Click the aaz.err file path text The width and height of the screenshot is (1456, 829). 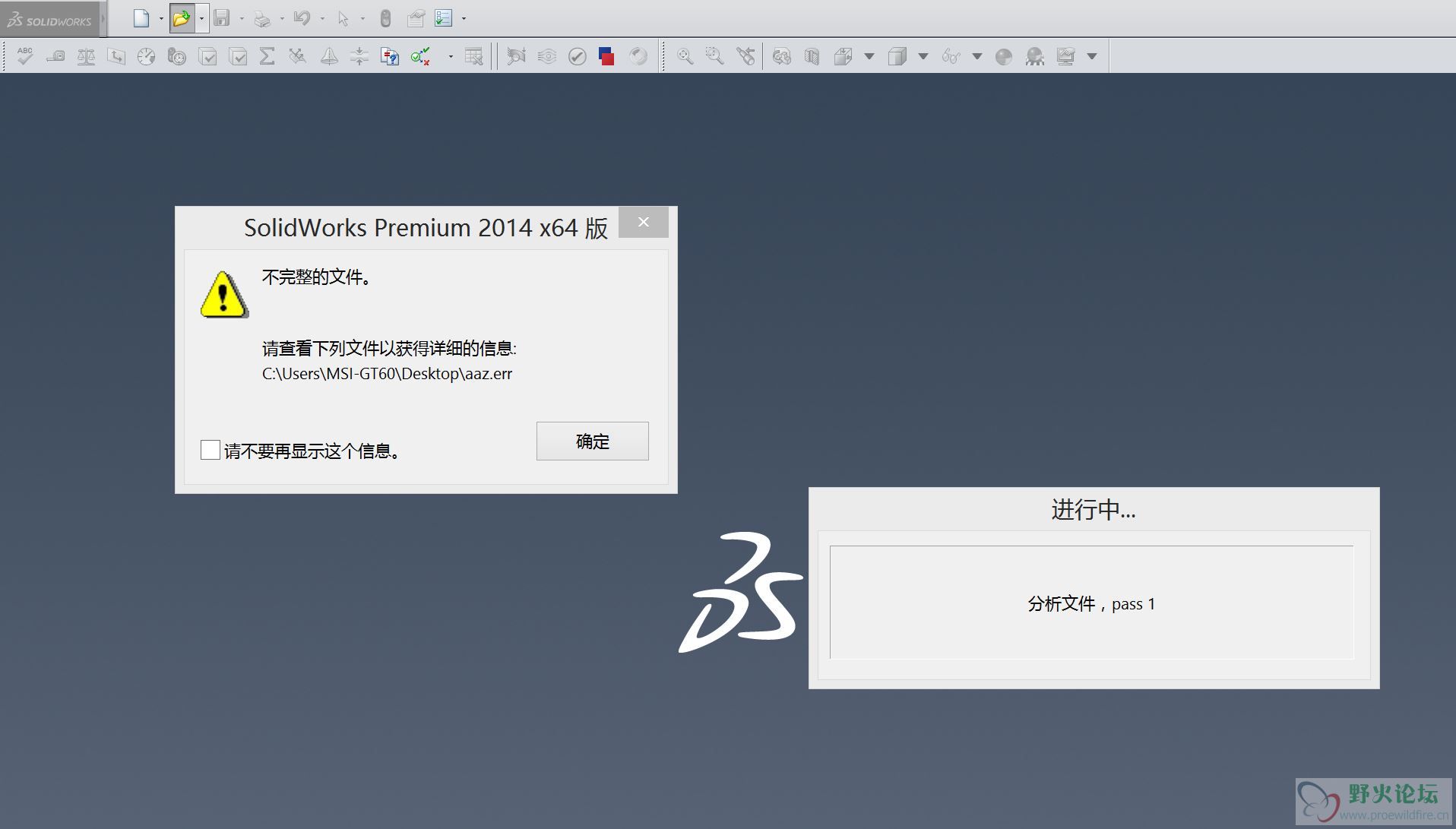(388, 373)
